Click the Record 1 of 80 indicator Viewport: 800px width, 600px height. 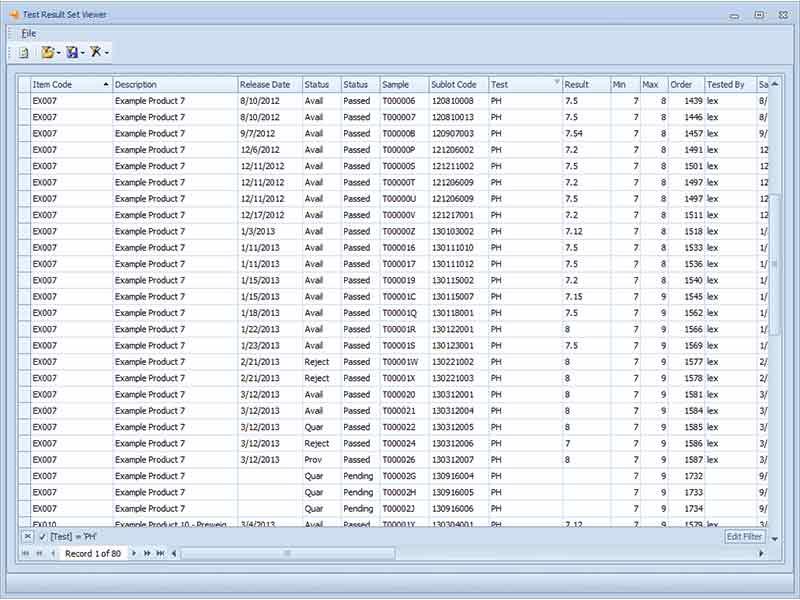(x=93, y=554)
